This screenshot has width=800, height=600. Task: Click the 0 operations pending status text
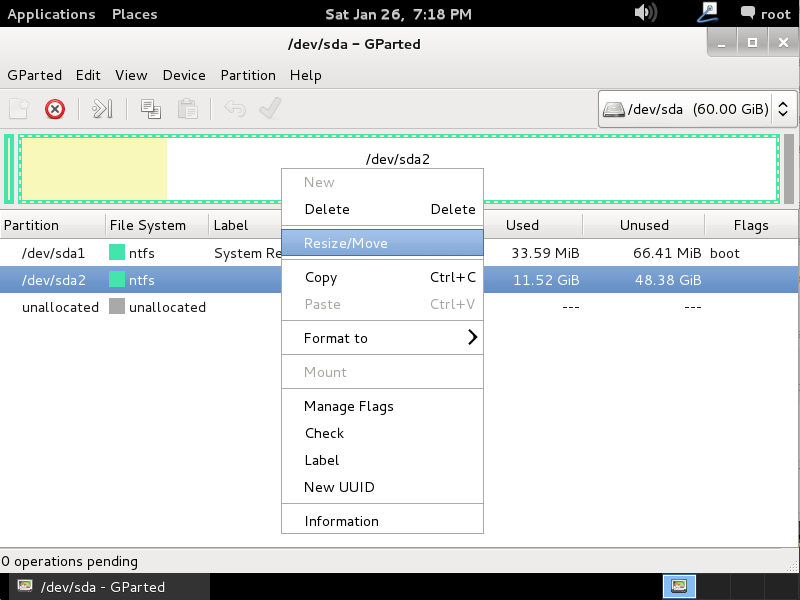tap(69, 561)
